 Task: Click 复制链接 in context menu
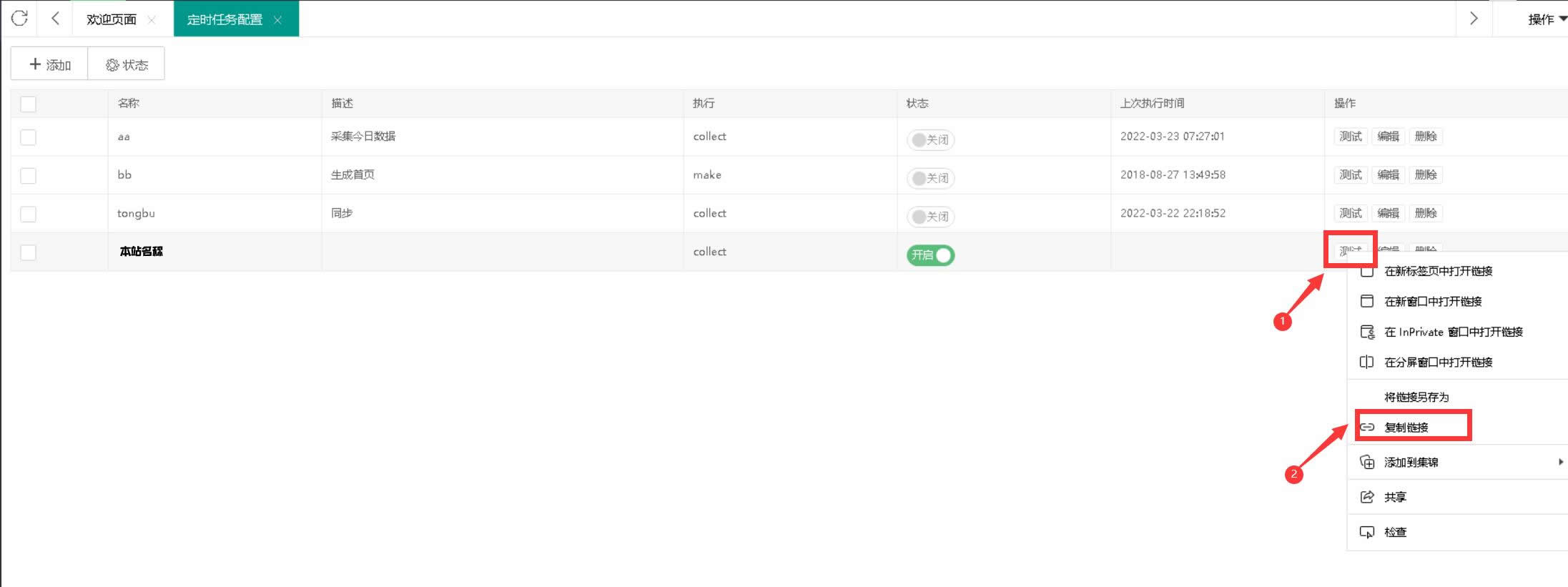(1406, 427)
